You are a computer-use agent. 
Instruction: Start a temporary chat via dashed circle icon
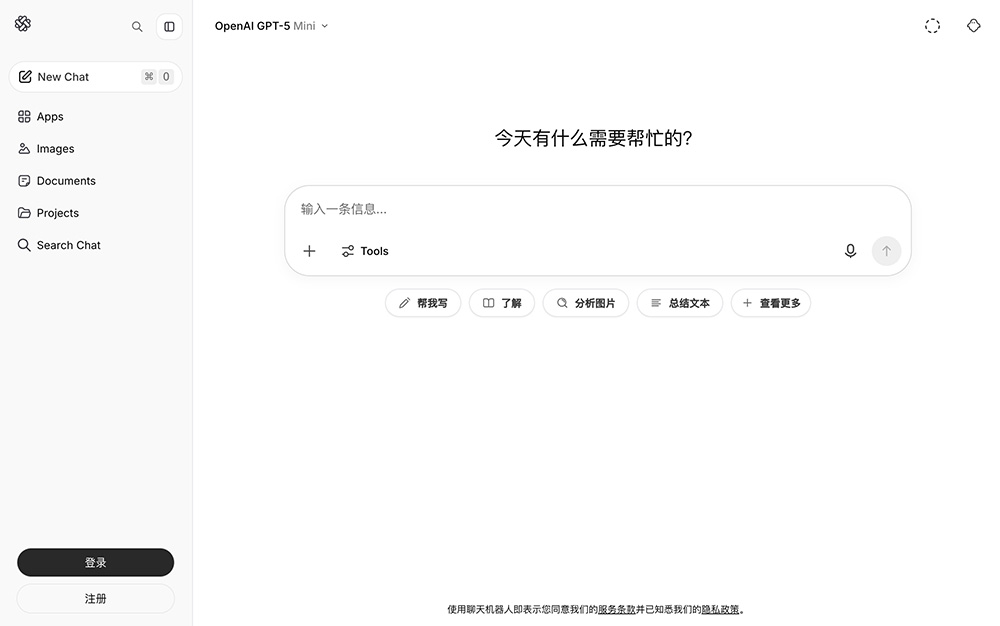pyautogui.click(x=932, y=25)
